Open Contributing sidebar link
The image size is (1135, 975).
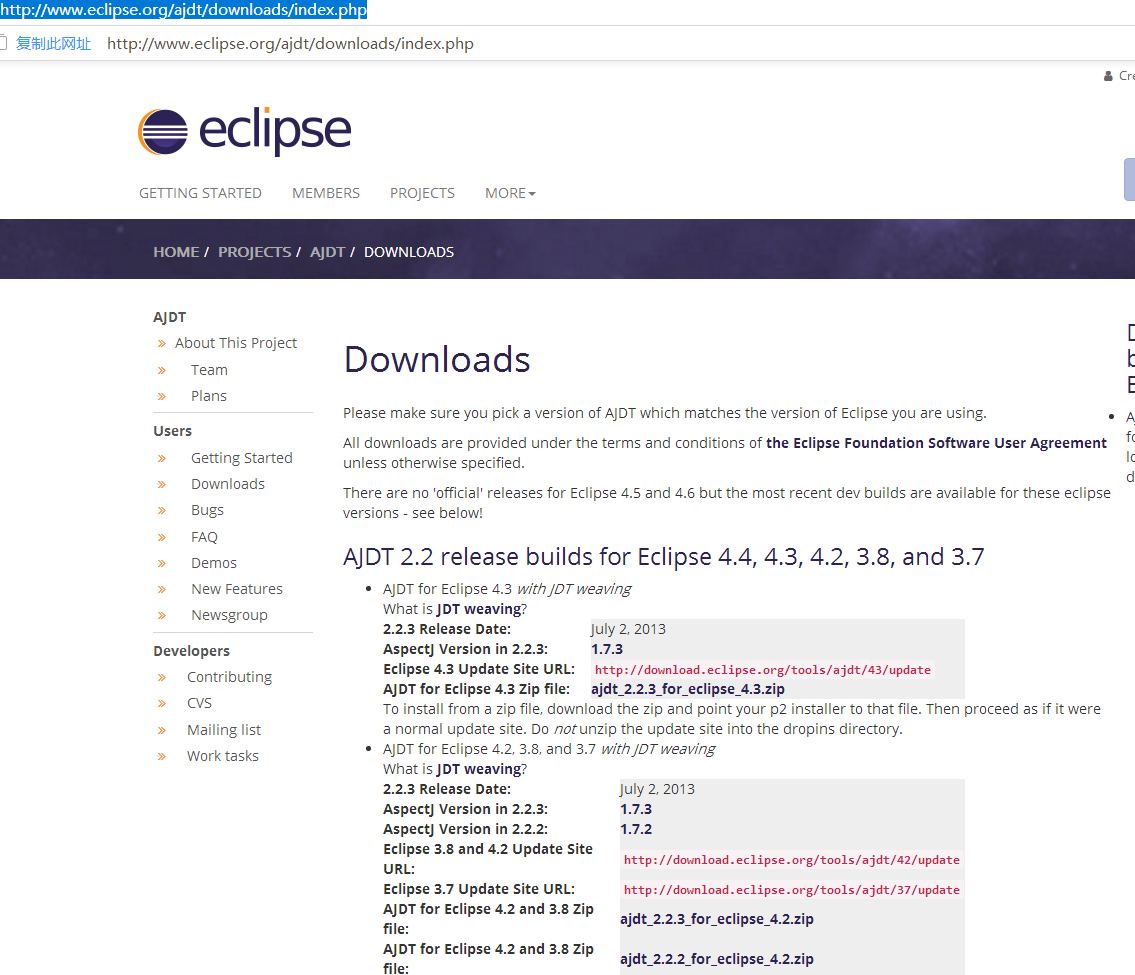229,677
